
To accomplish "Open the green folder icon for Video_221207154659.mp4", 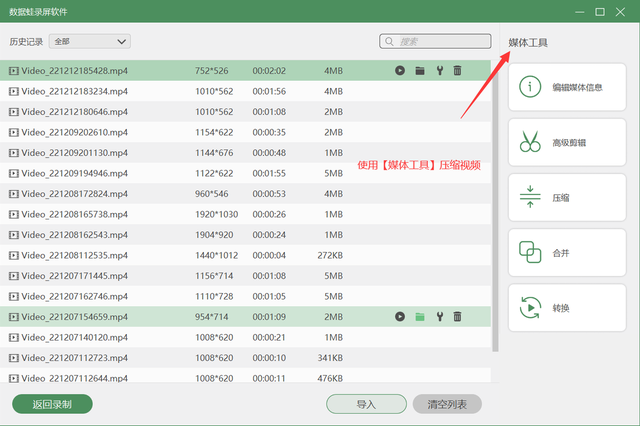I will pyautogui.click(x=420, y=317).
